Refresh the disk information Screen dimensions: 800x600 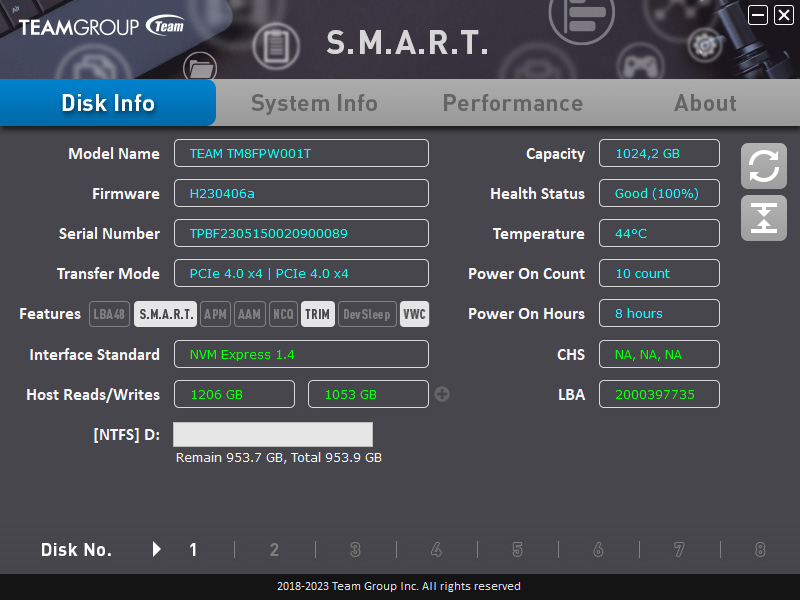point(763,166)
